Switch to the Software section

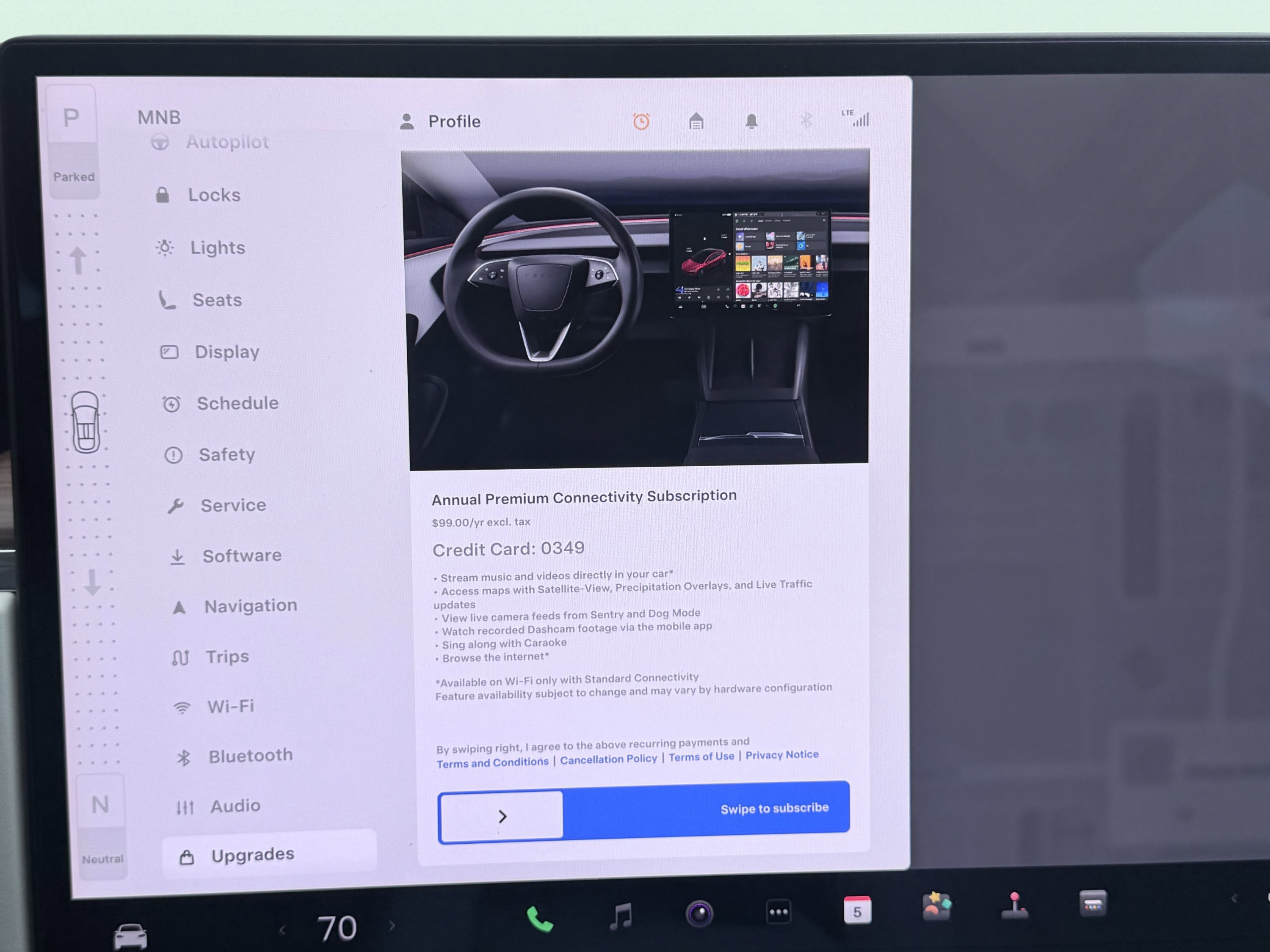pos(242,555)
